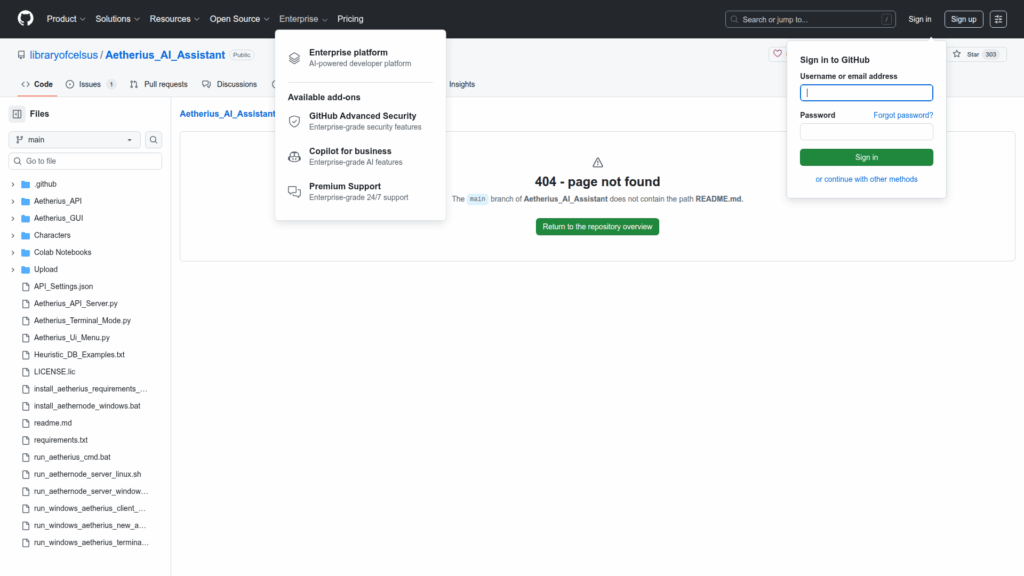Switch to the Insights tab
1024x576 pixels.
pyautogui.click(x=462, y=84)
